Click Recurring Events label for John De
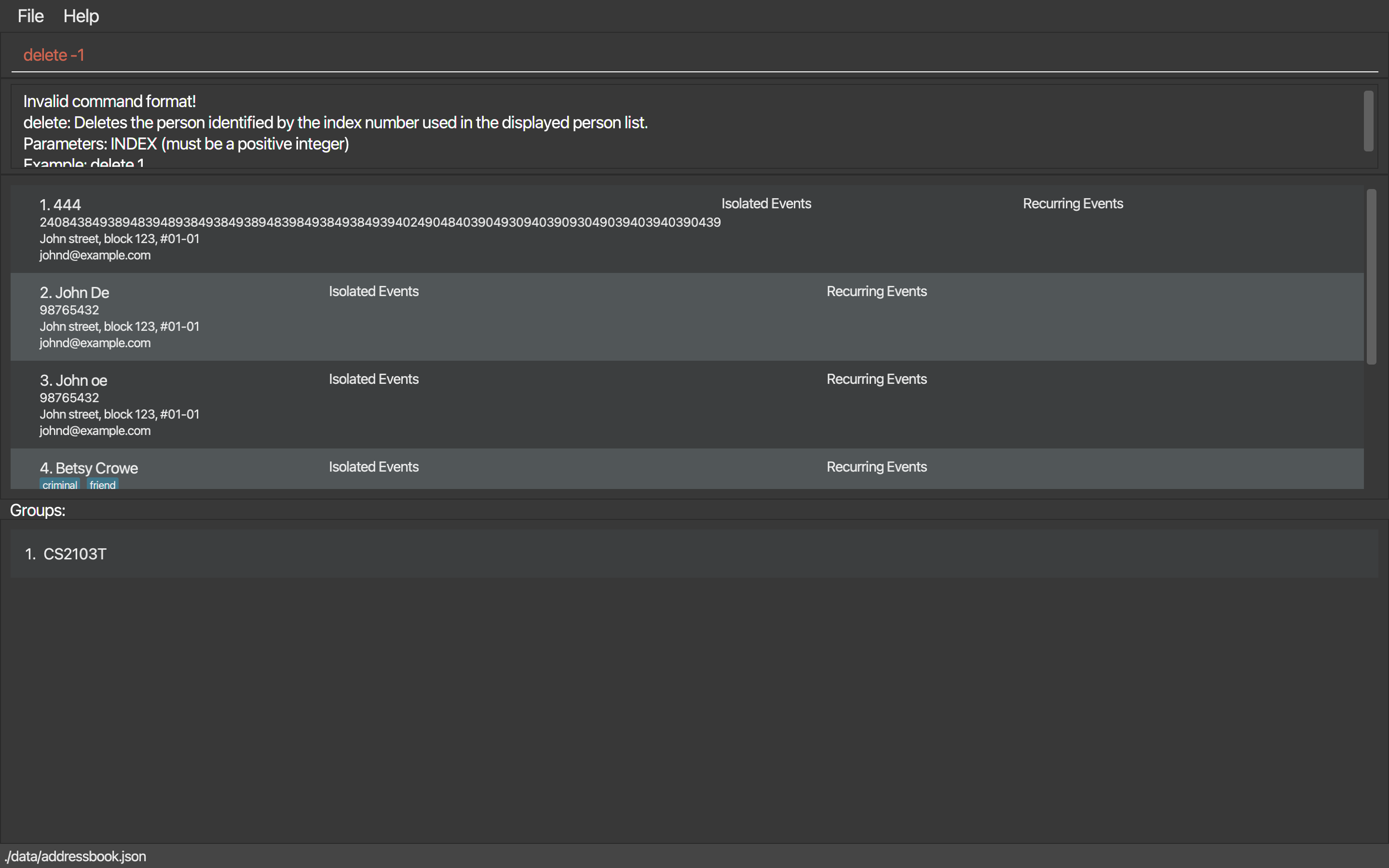This screenshot has width=1389, height=868. pos(876,292)
